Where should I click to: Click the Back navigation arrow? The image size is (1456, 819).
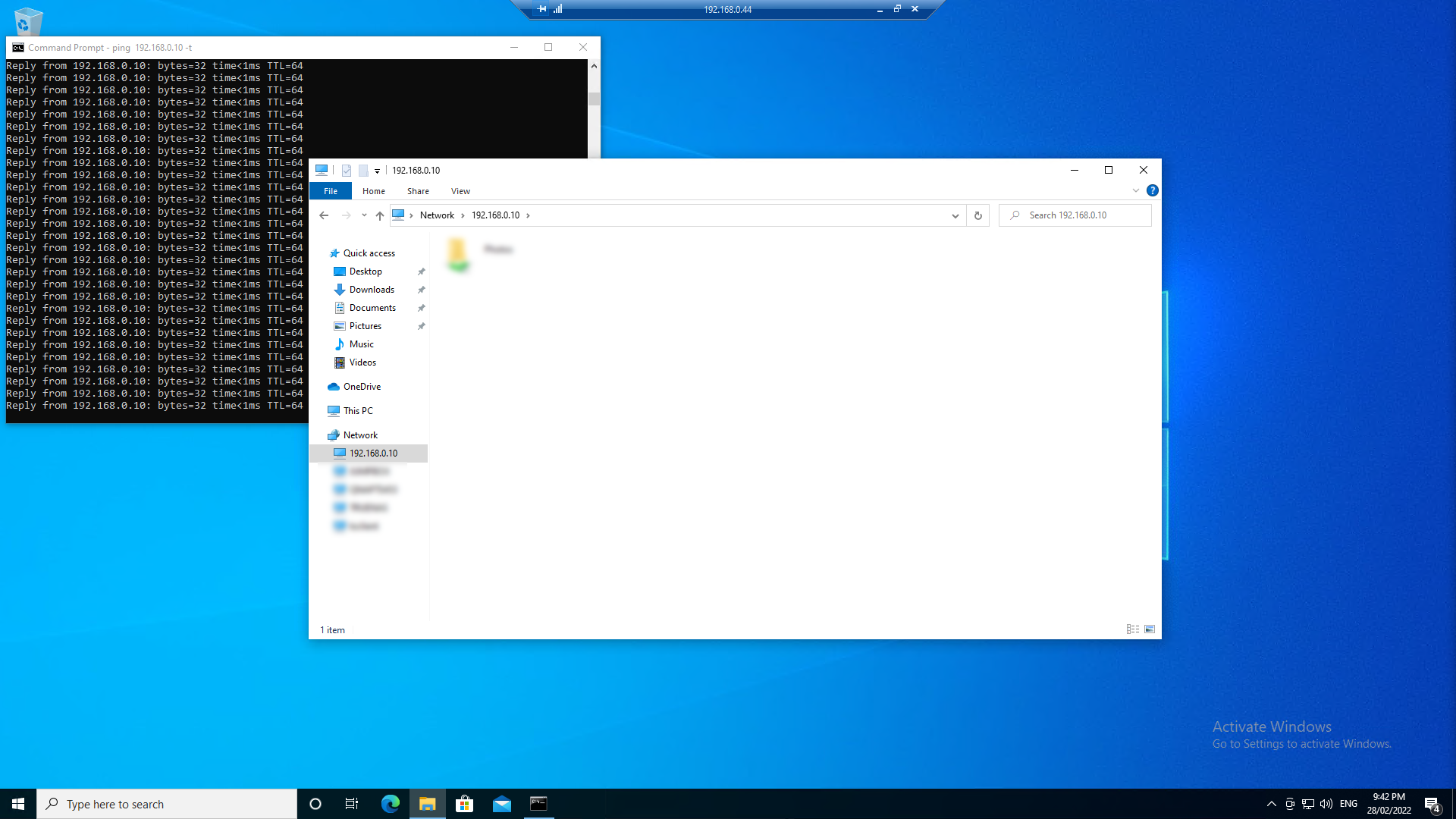[324, 215]
